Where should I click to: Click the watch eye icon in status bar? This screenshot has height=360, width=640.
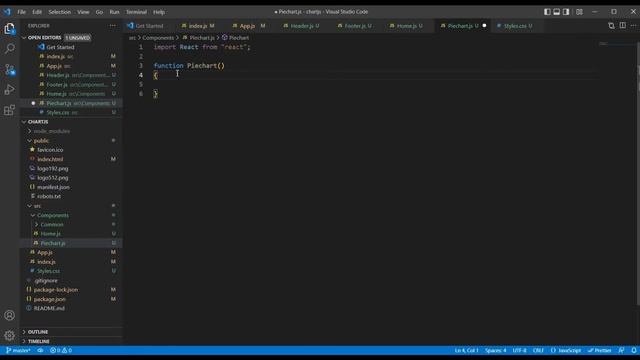coord(40,350)
